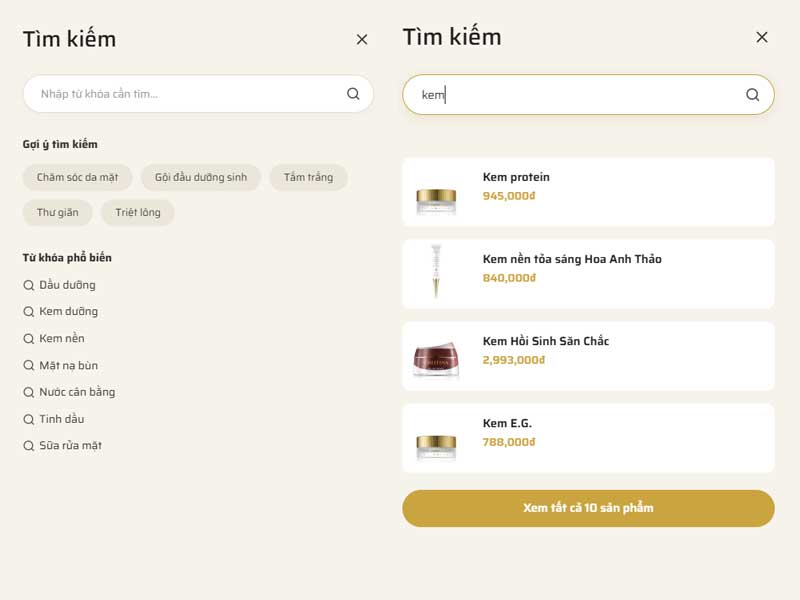View the Kem nền tỏa sáng Hoa Anh Thảo product

pyautogui.click(x=588, y=274)
